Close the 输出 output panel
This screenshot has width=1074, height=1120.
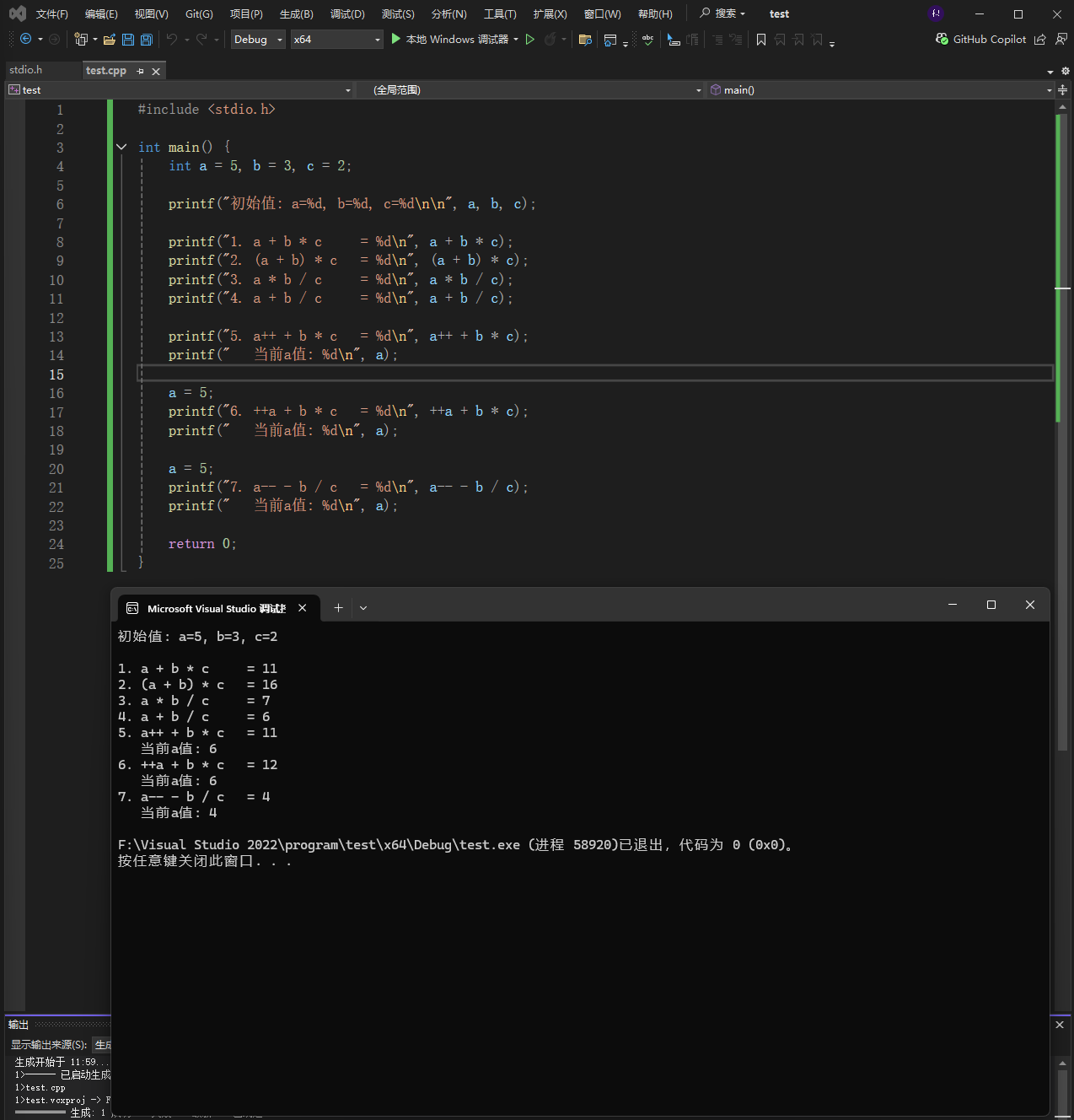[x=1060, y=1025]
